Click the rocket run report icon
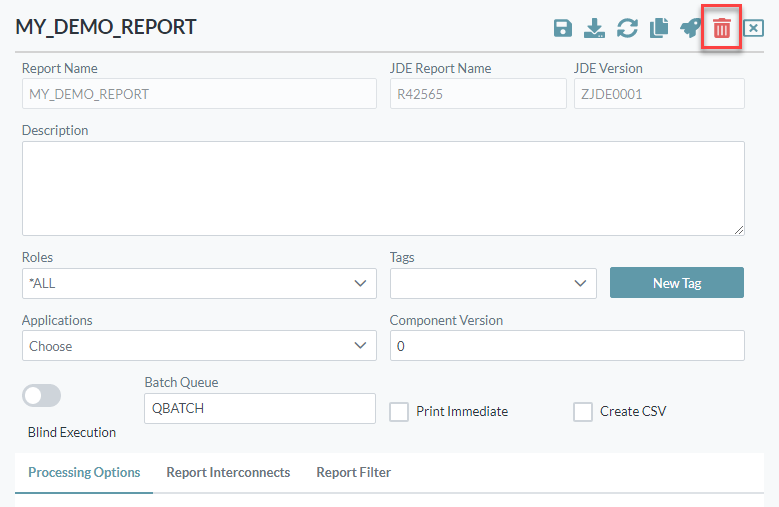Viewport: 779px width, 507px height. coord(690,28)
